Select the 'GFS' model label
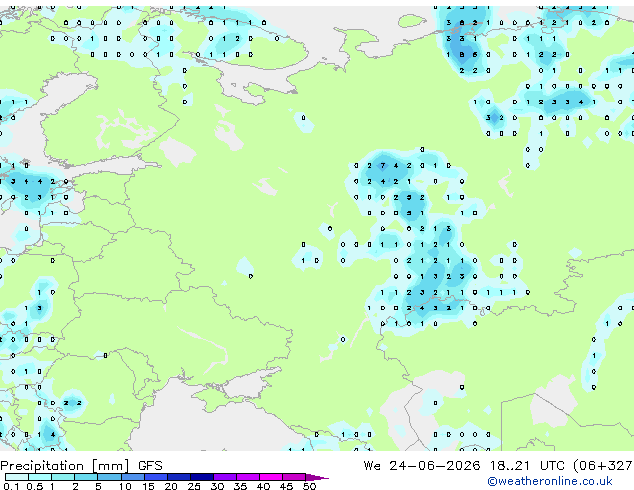This screenshot has width=634, height=490. coord(150,466)
